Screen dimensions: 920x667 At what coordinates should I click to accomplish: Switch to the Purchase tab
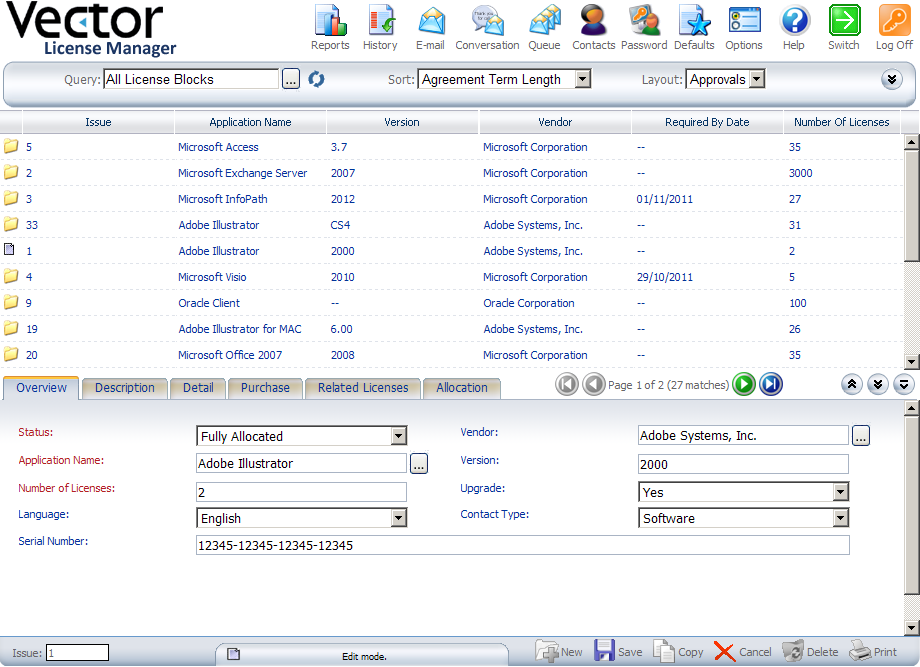point(264,388)
